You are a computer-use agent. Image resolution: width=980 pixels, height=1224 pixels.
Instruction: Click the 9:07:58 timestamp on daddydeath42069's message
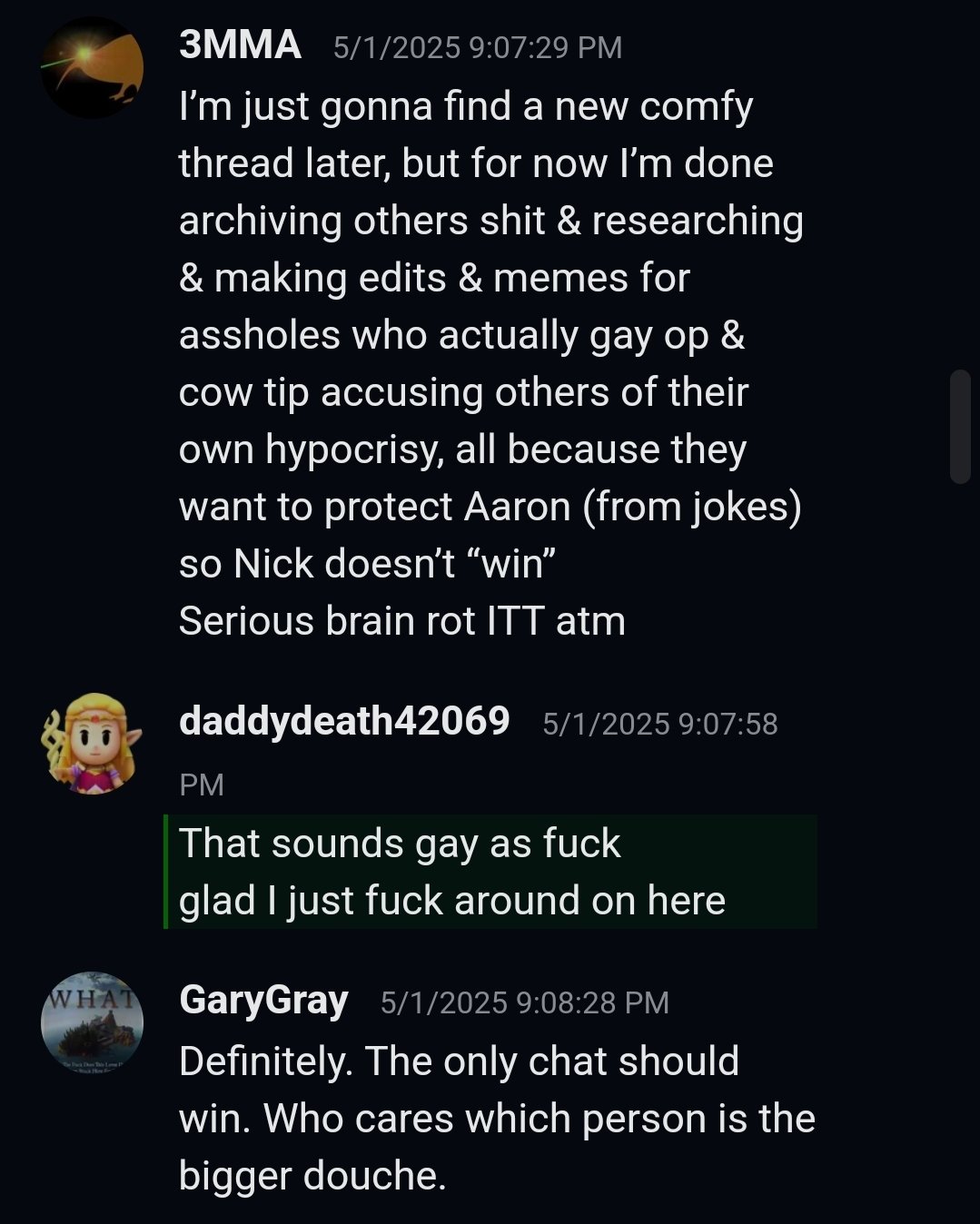(x=660, y=724)
